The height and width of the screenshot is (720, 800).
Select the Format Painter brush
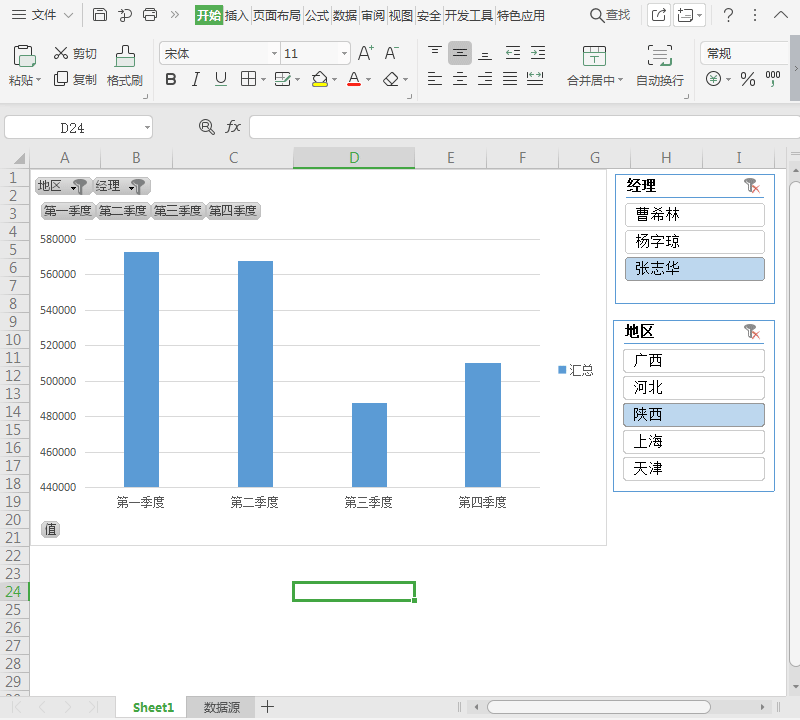point(124,56)
